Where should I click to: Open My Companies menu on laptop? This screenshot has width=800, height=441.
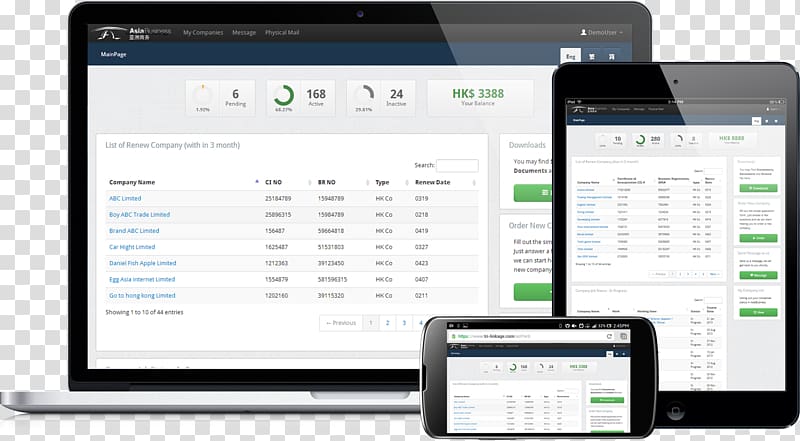[x=203, y=33]
